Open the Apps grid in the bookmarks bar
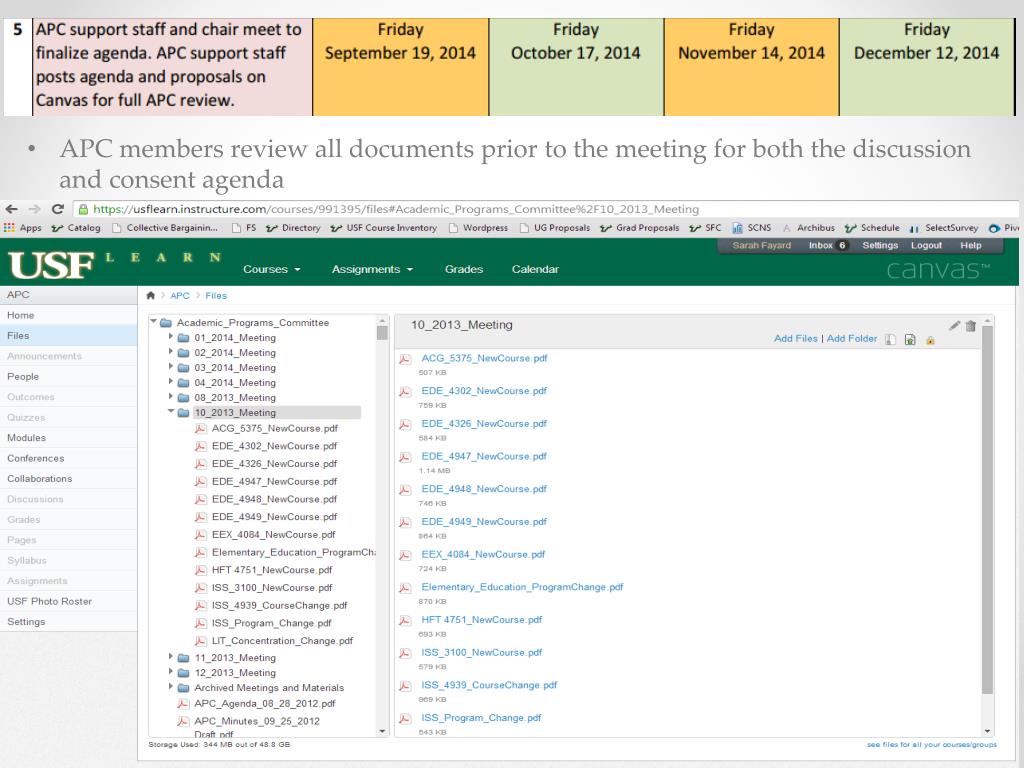The height and width of the screenshot is (768, 1024). [23, 228]
